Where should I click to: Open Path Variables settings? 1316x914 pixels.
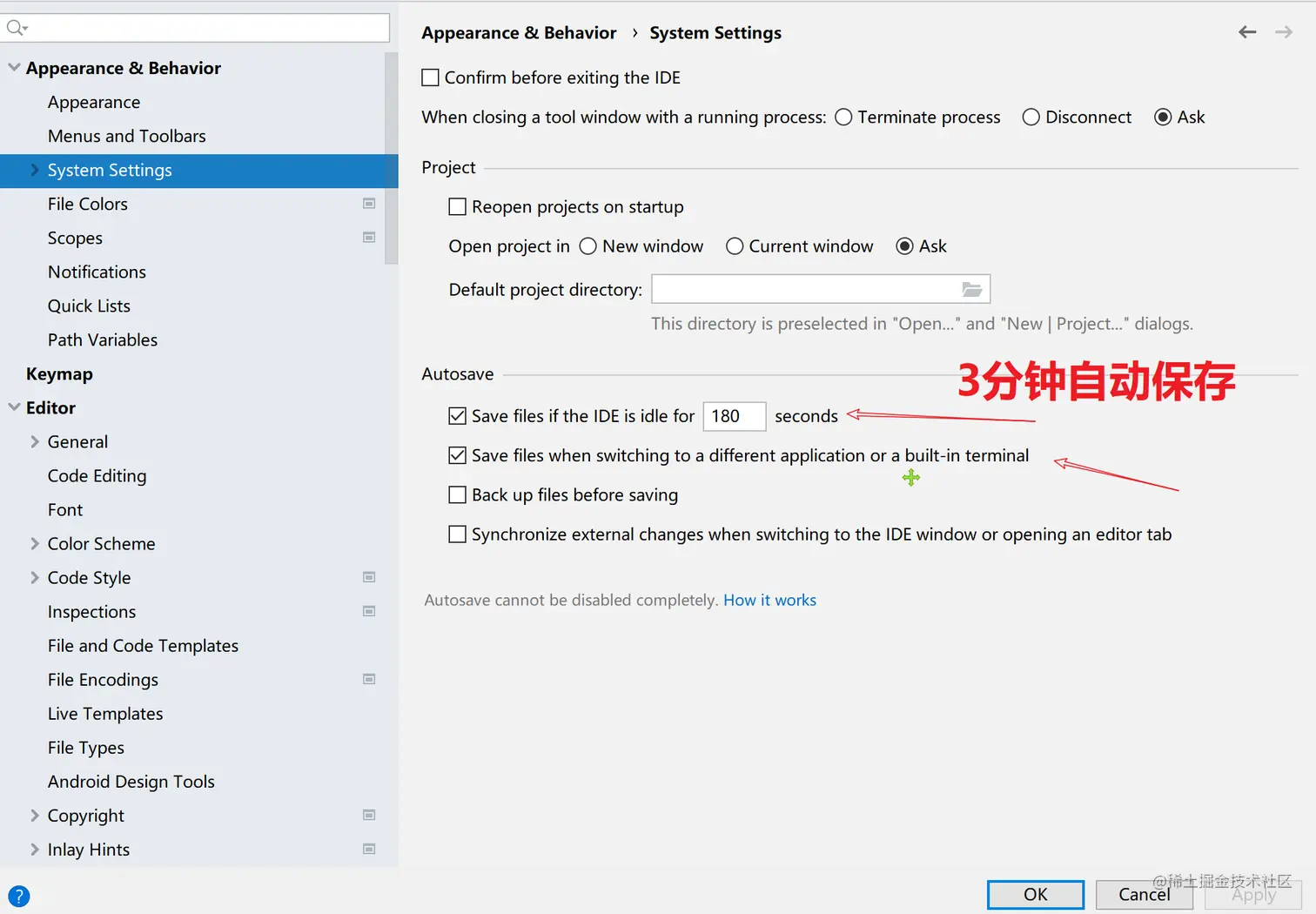103,339
